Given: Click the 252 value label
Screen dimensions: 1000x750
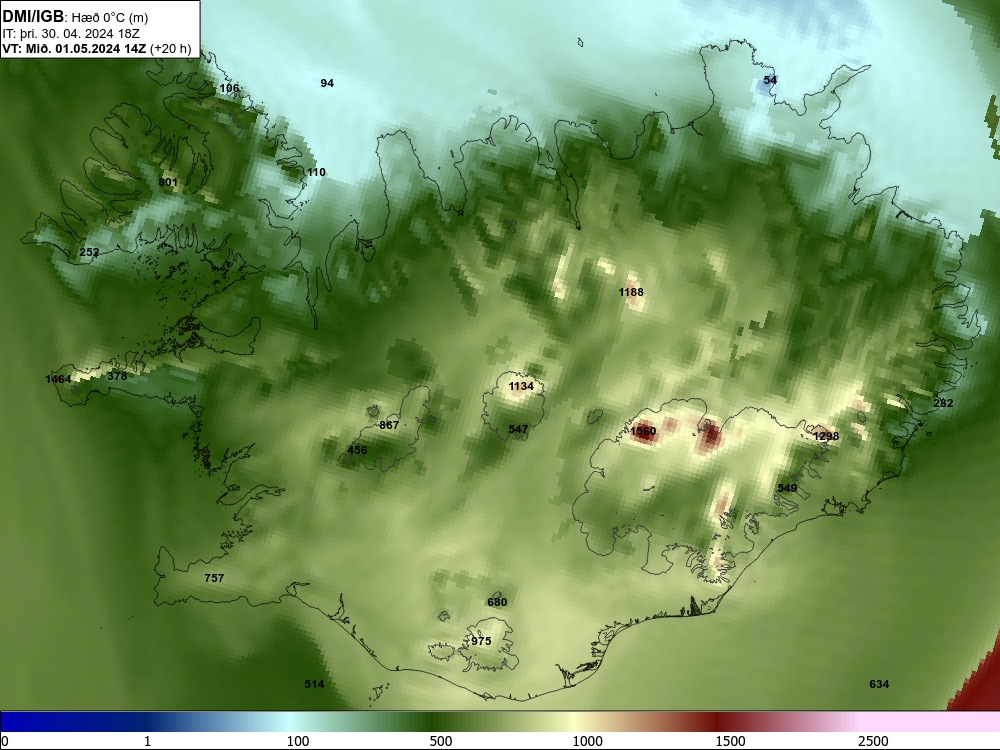Looking at the screenshot, I should [89, 252].
